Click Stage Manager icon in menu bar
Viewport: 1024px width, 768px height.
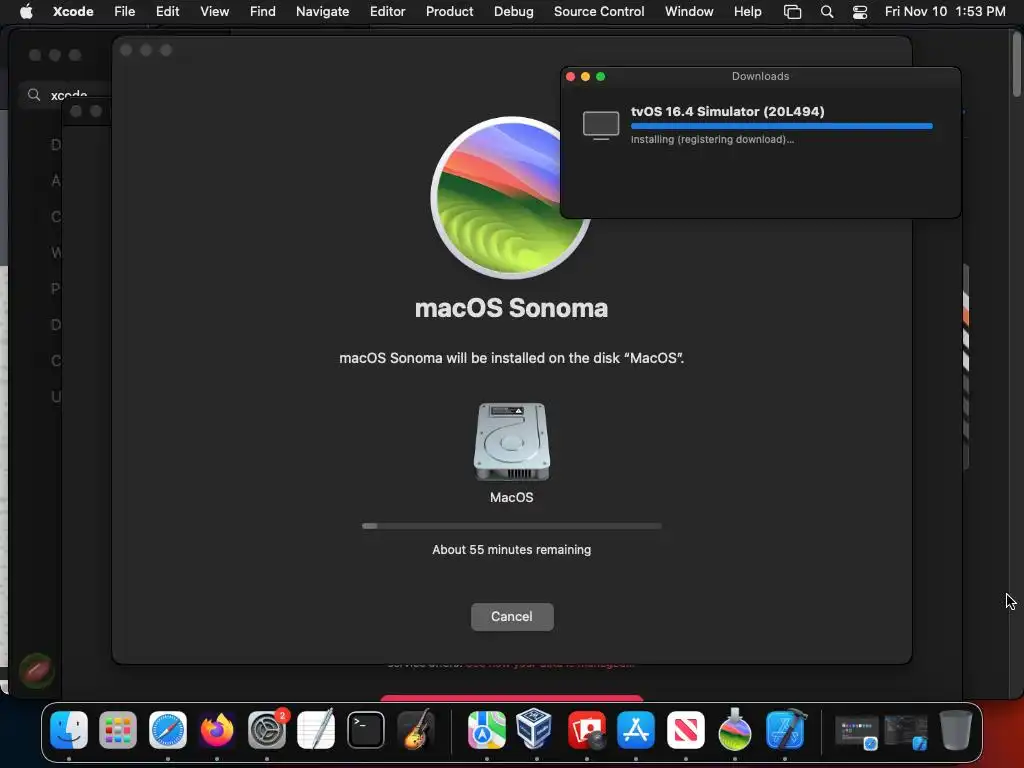(792, 12)
